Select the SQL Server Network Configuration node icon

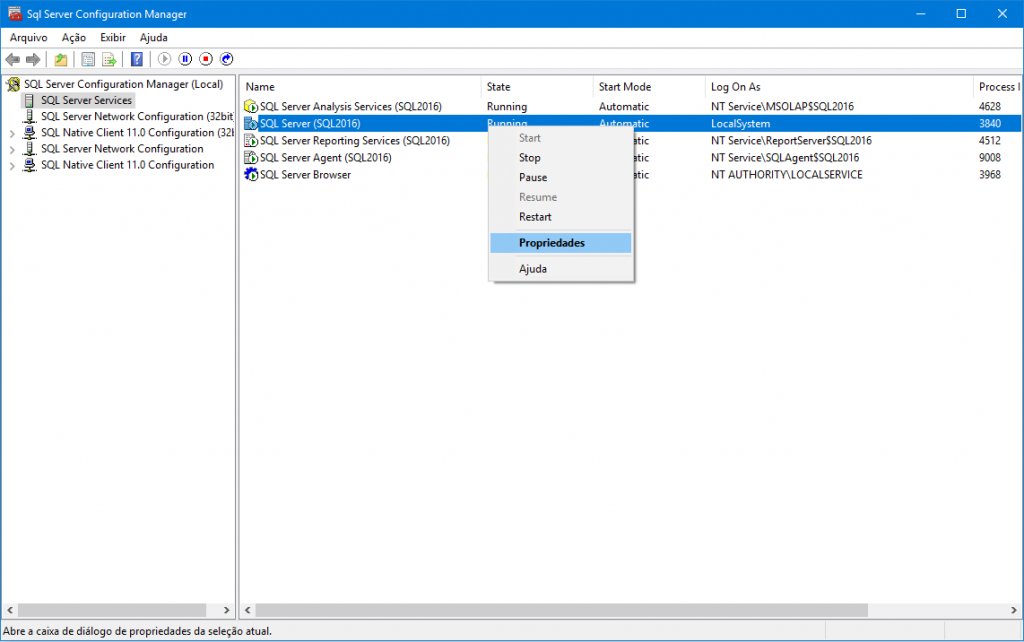[29, 149]
